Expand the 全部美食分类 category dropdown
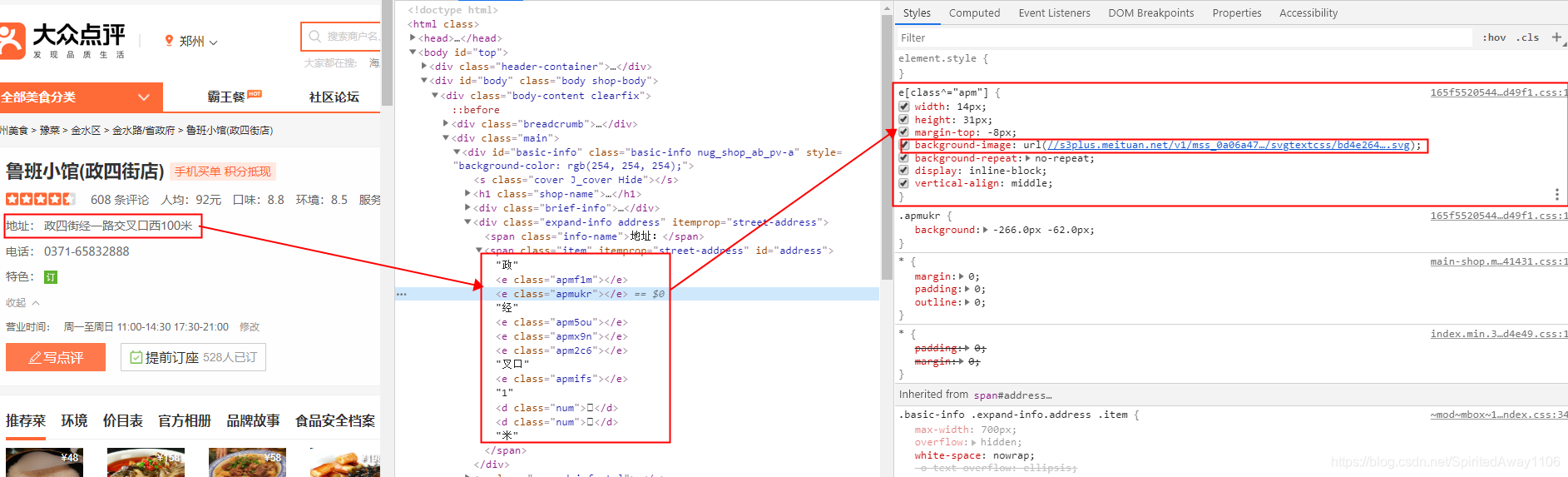This screenshot has width=1568, height=477. (x=82, y=97)
